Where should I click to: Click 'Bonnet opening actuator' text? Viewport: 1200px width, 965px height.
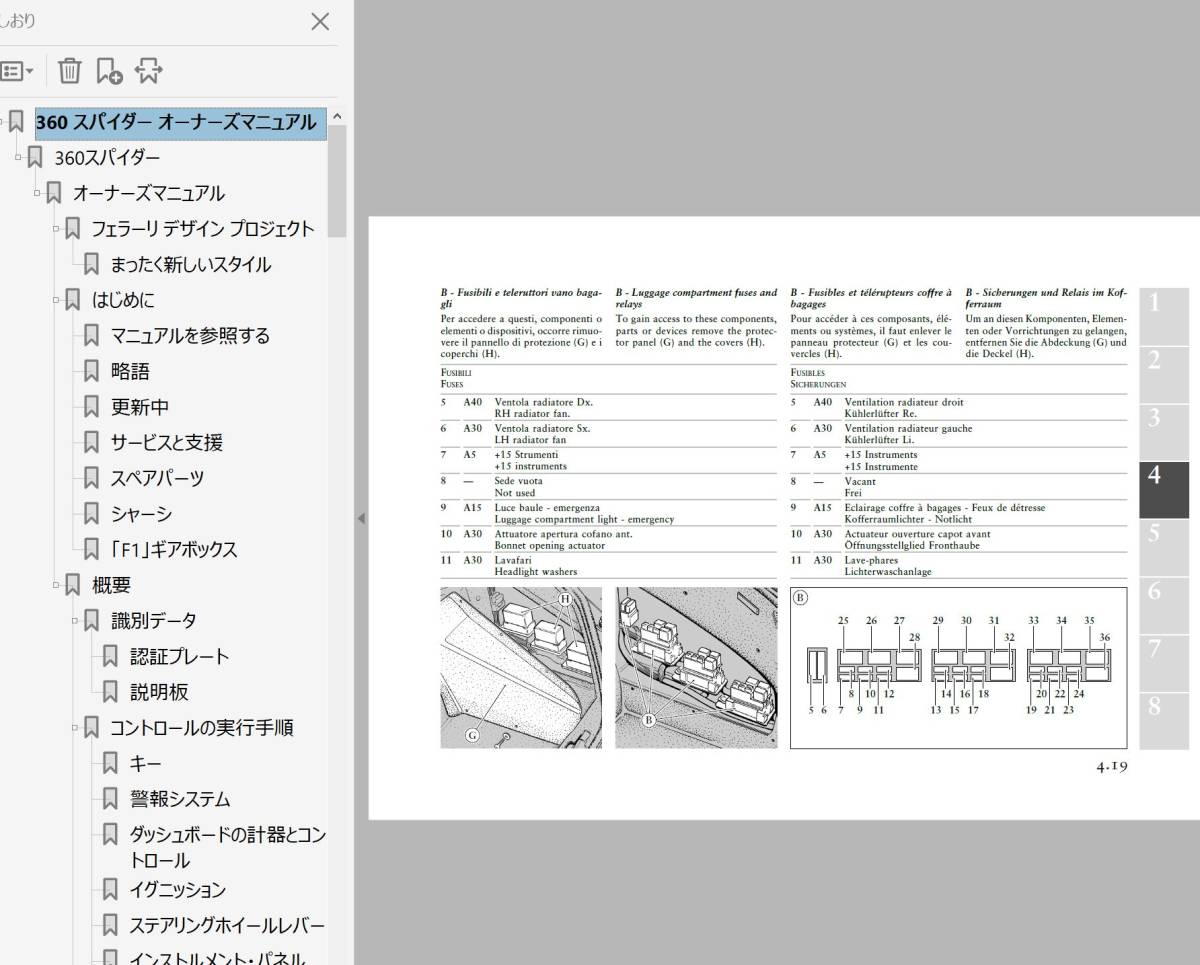[548, 546]
